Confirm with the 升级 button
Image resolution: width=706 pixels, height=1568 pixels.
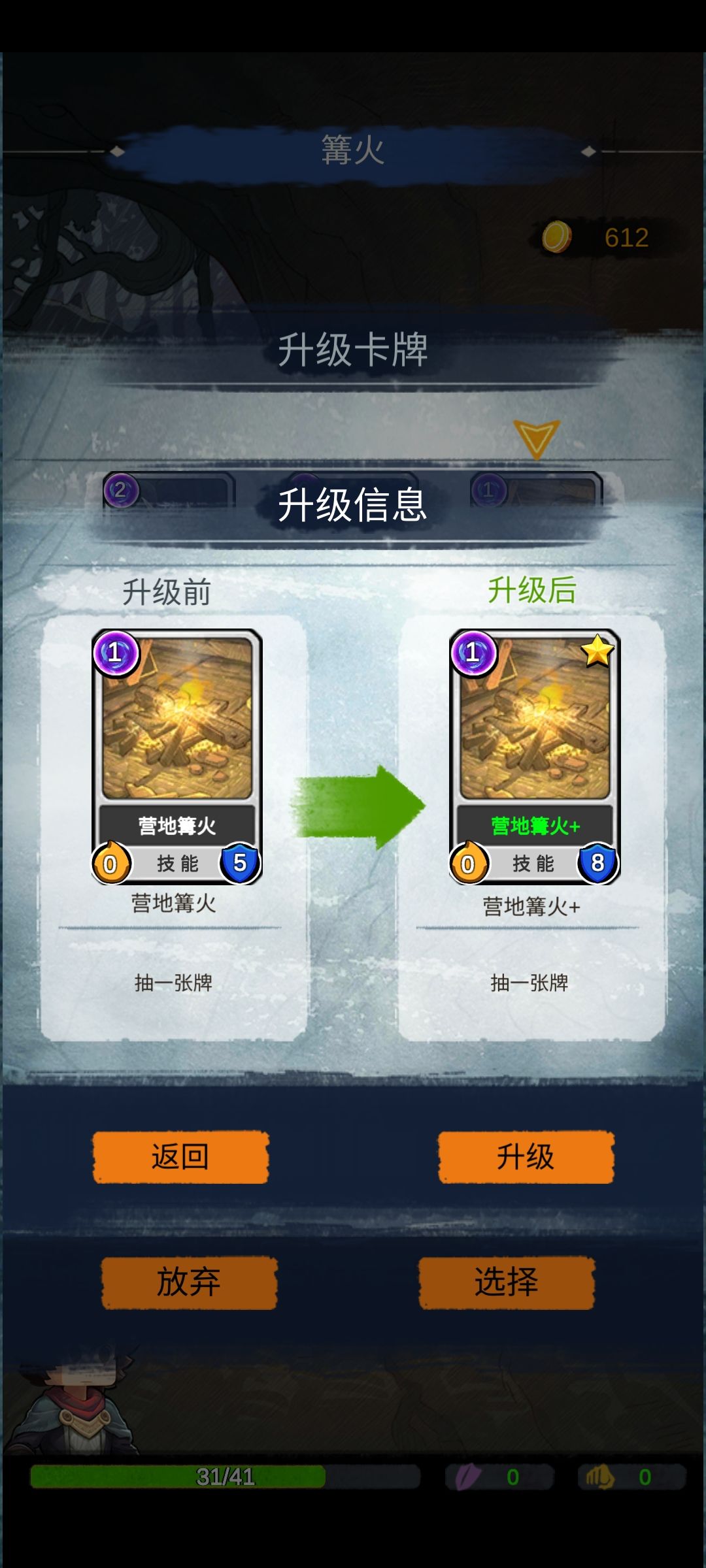coord(526,1157)
